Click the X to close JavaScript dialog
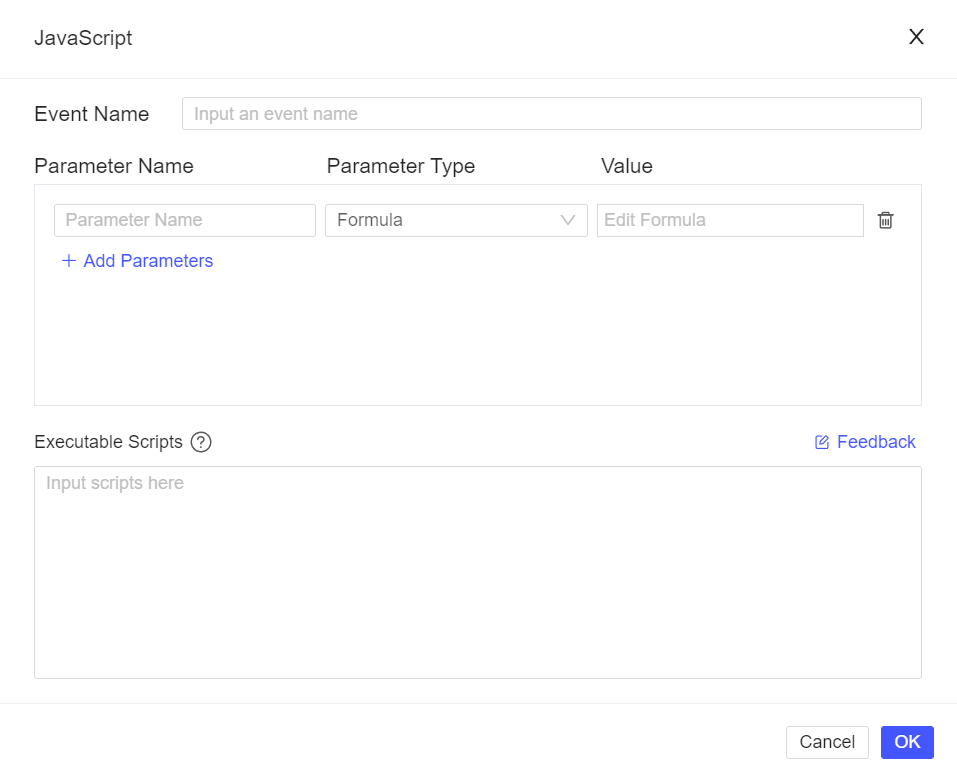This screenshot has height=779, width=957. point(916,36)
